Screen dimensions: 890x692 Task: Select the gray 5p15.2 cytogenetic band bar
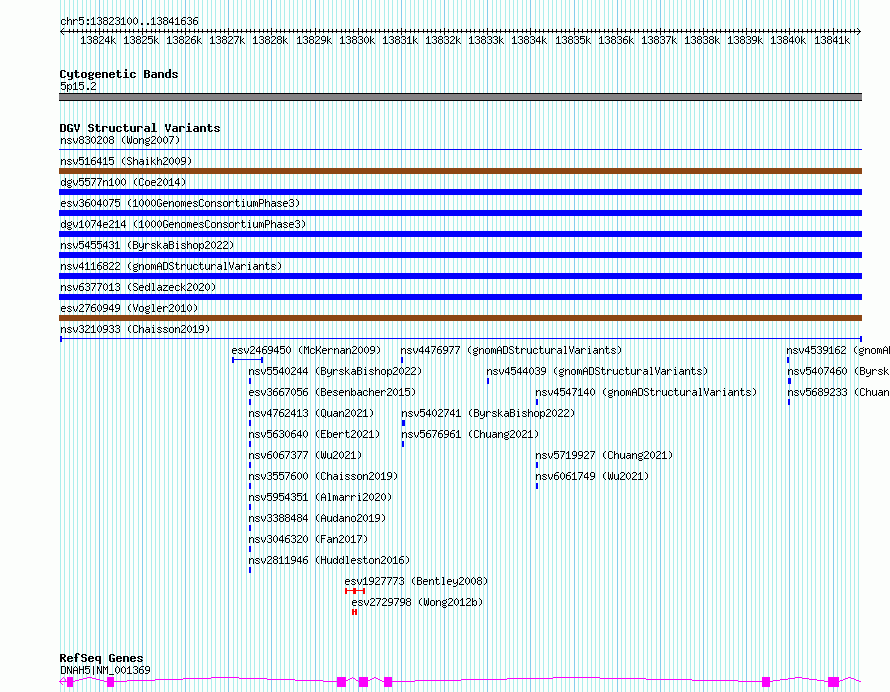(460, 97)
